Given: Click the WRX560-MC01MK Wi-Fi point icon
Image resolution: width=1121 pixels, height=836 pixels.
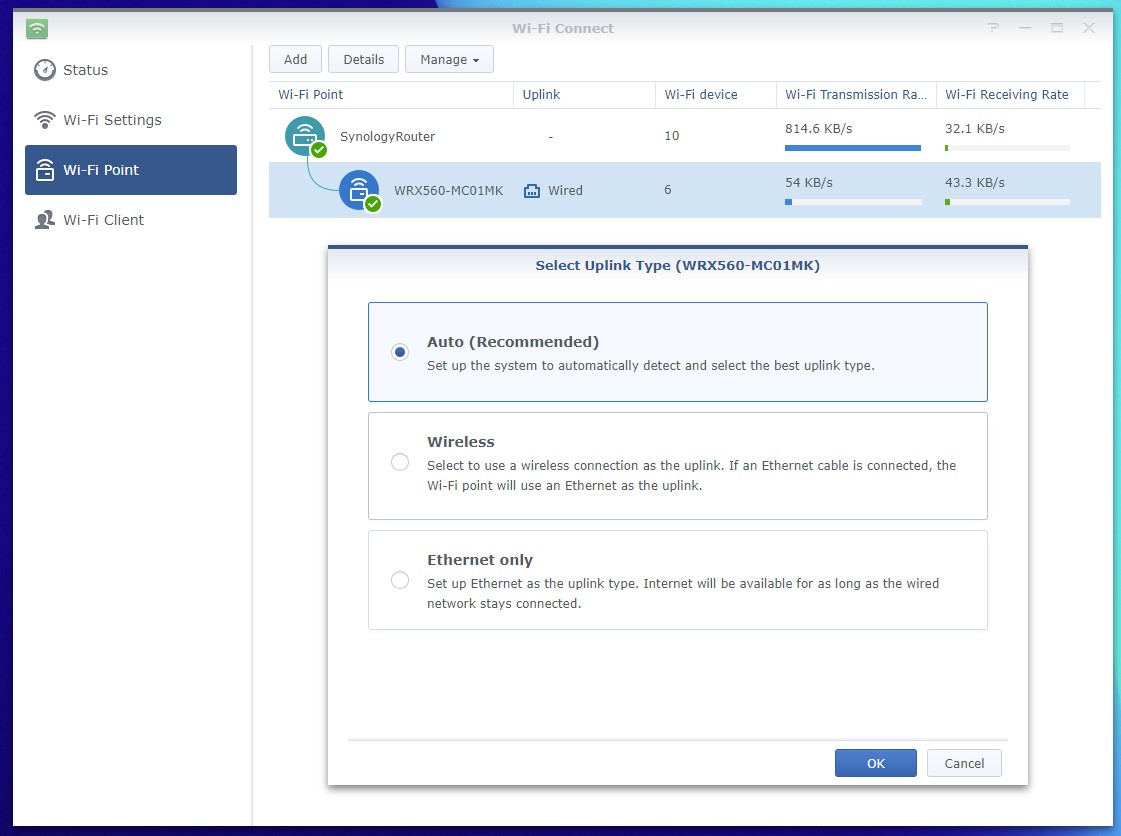Looking at the screenshot, I should pos(359,190).
